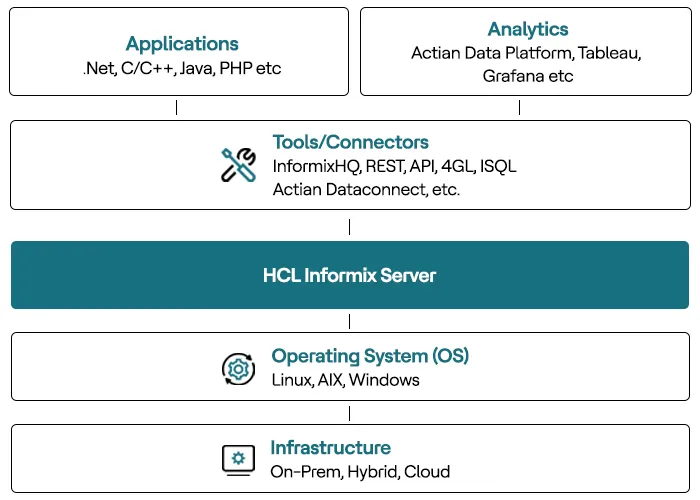Select the 'On-Prem, Hybrid, Cloud' text
700x500 pixels.
360,471
